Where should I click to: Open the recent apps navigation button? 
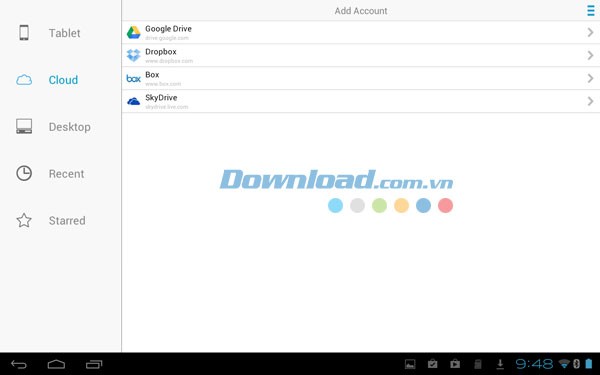pos(94,364)
